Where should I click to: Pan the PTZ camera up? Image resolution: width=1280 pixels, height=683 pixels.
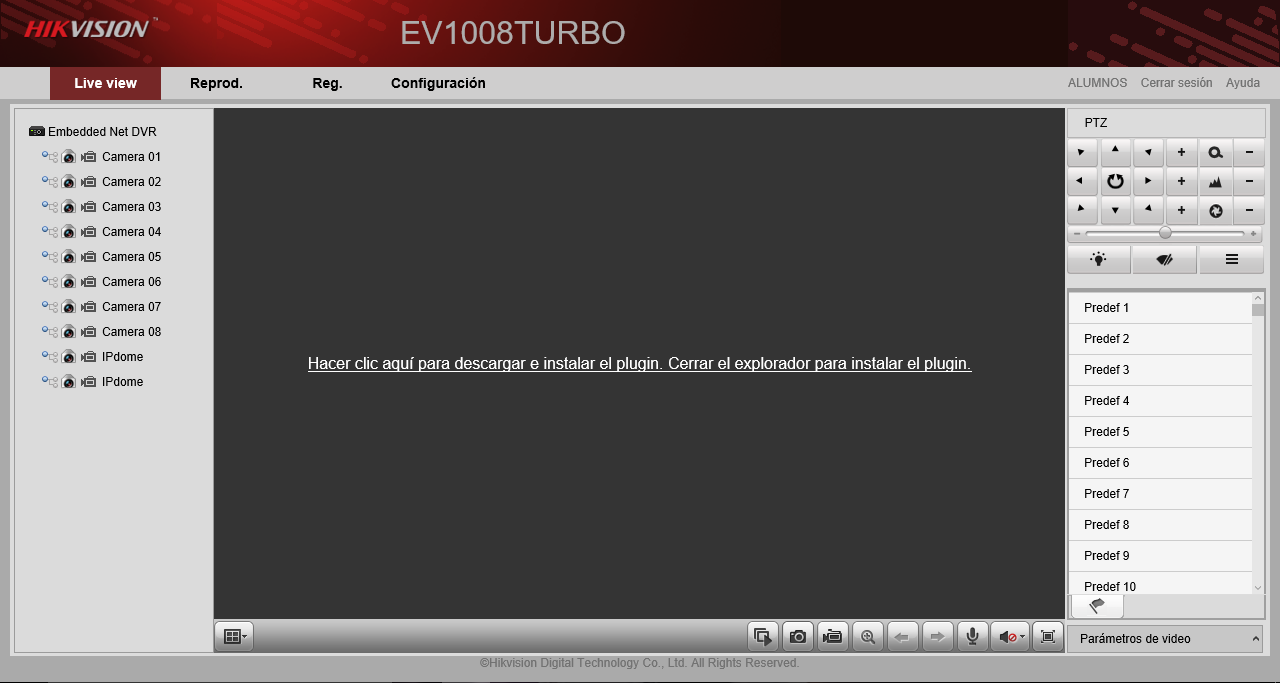tap(1115, 153)
